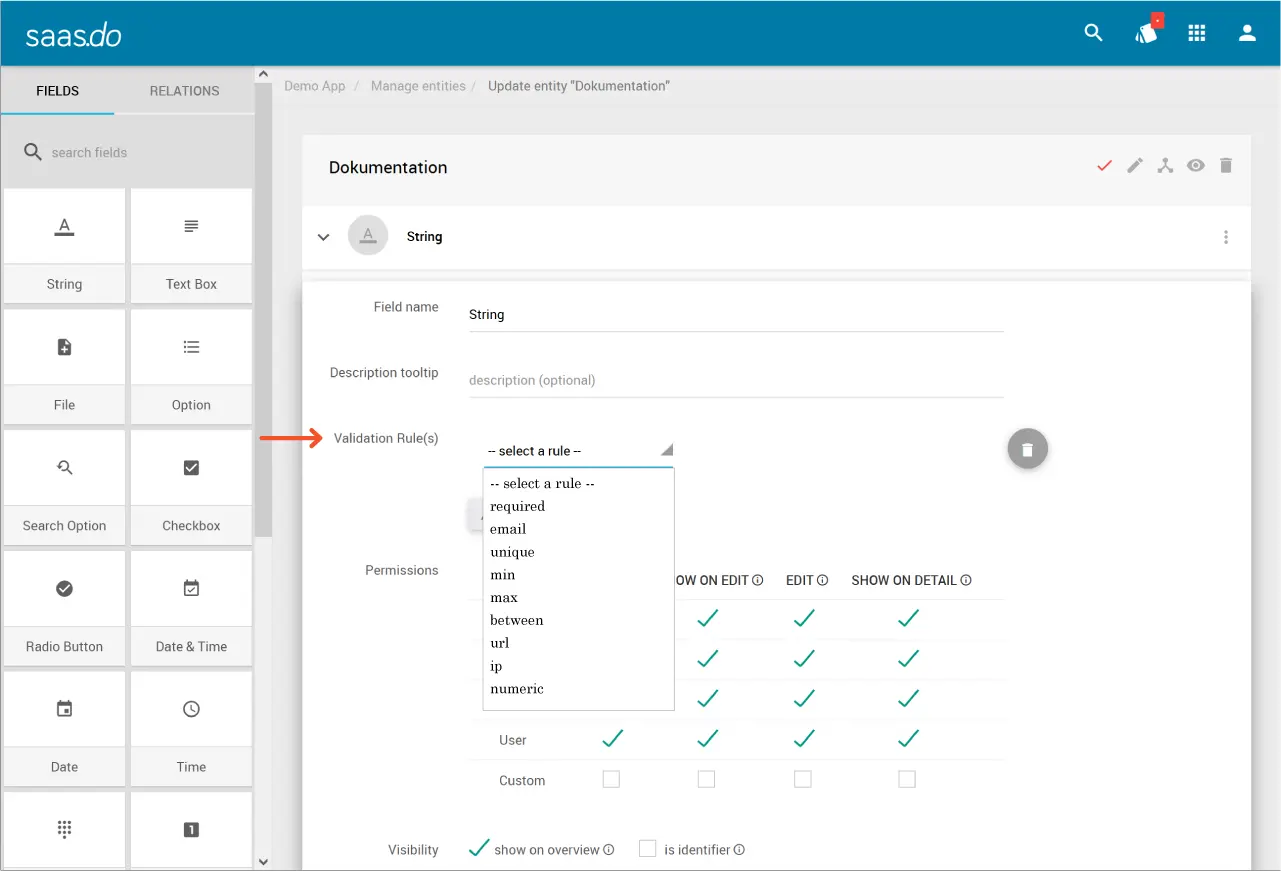Image resolution: width=1281 pixels, height=871 pixels.
Task: Enable the 'is identifier' checkbox
Action: click(x=648, y=849)
